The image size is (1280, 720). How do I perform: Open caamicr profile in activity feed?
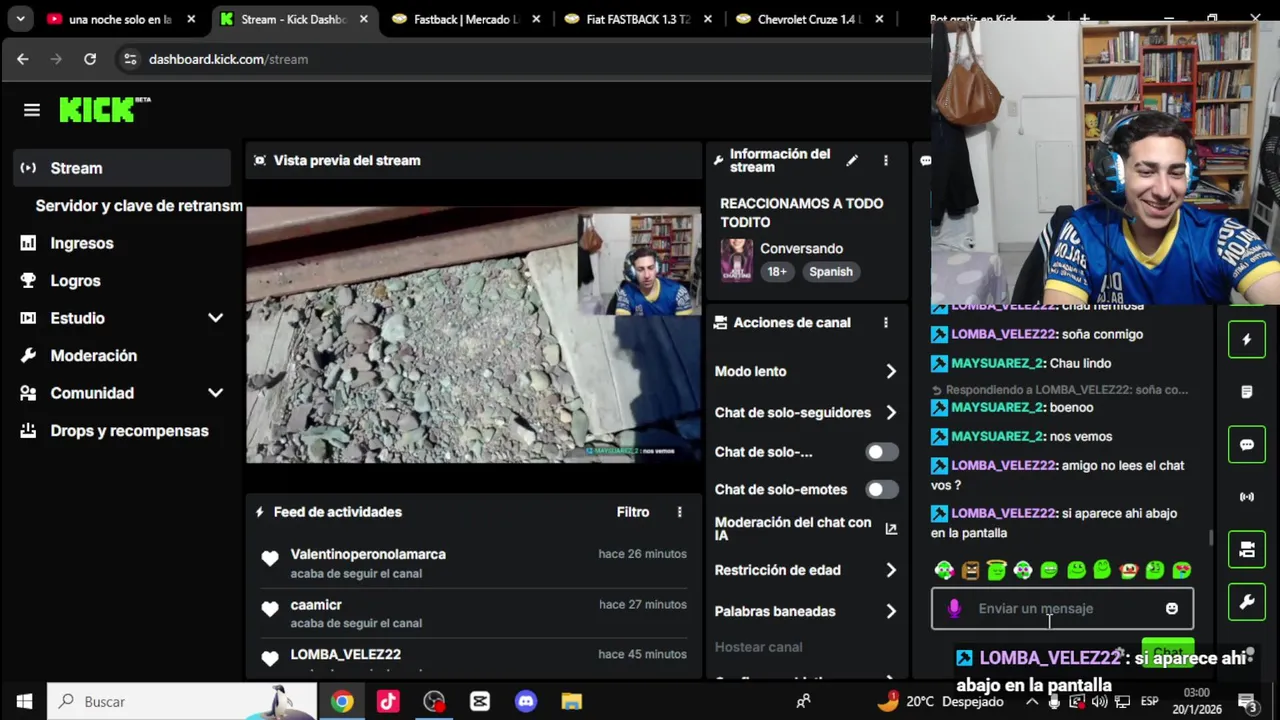coord(316,605)
